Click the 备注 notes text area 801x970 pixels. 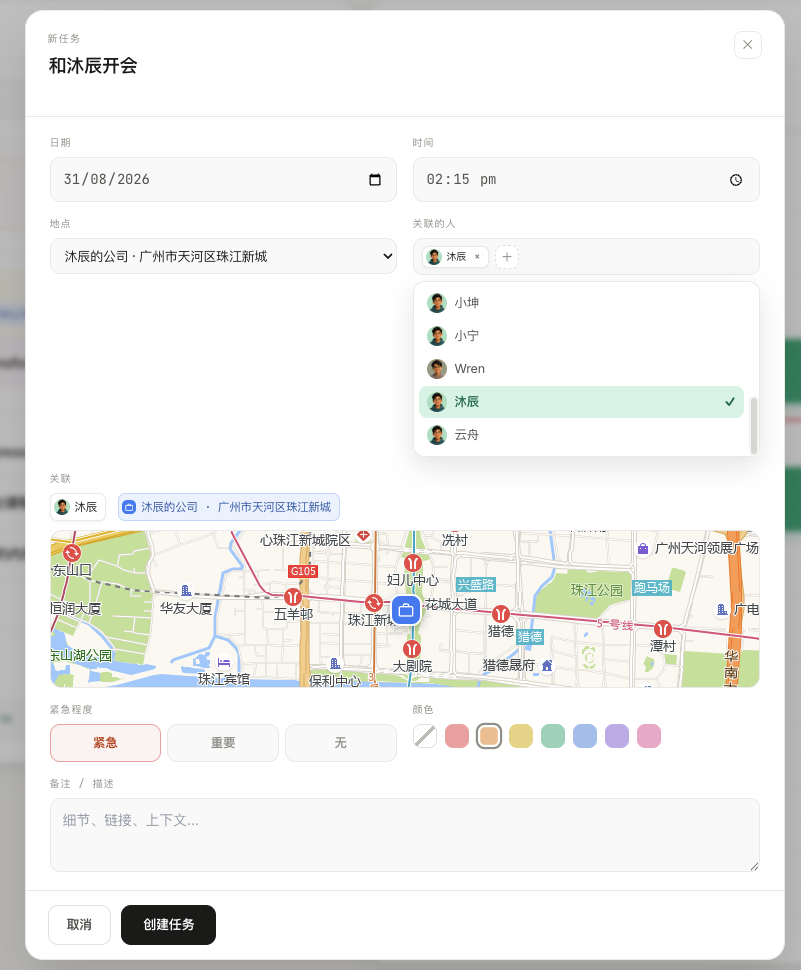405,835
